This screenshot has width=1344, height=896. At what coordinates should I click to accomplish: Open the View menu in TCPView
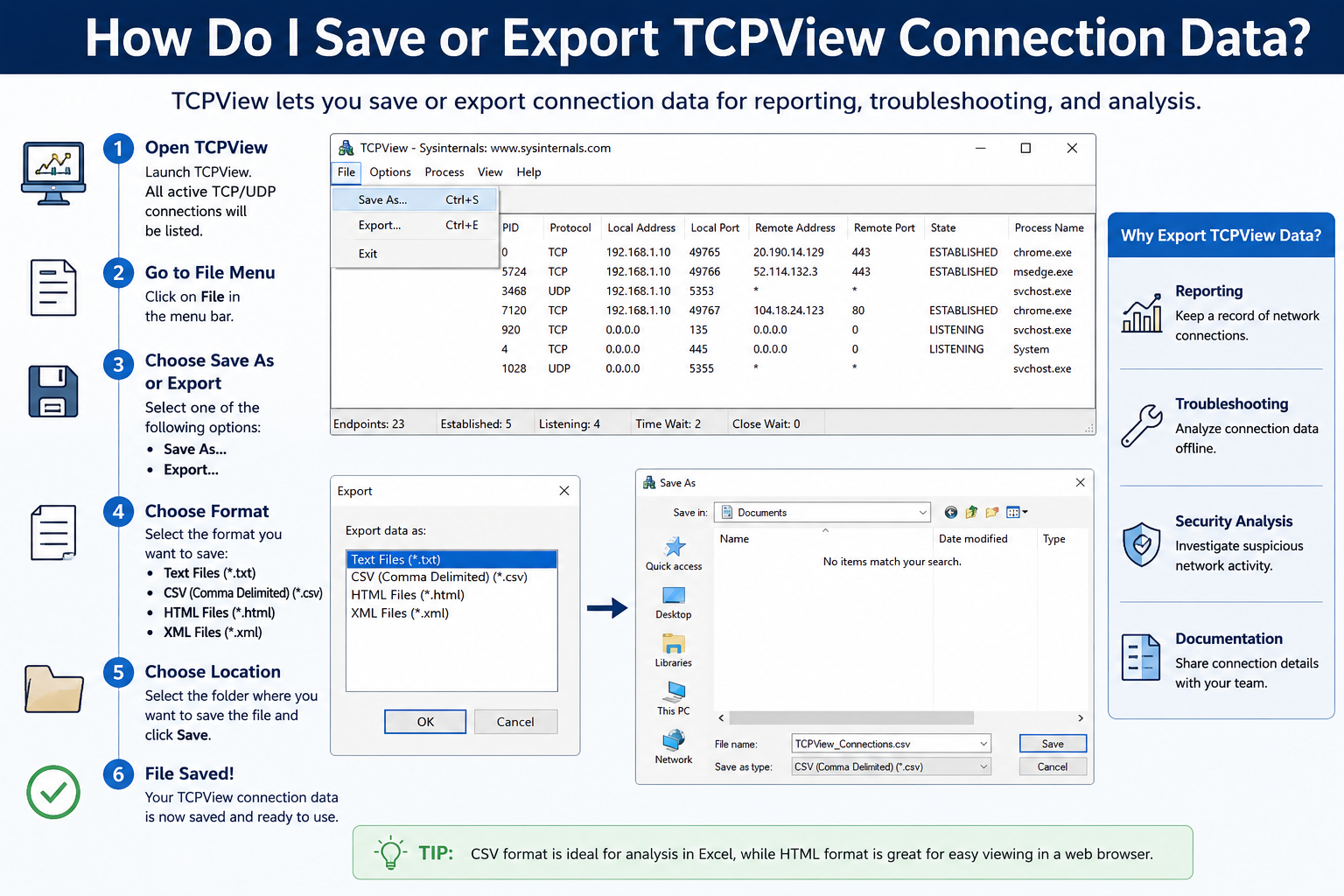pos(490,172)
